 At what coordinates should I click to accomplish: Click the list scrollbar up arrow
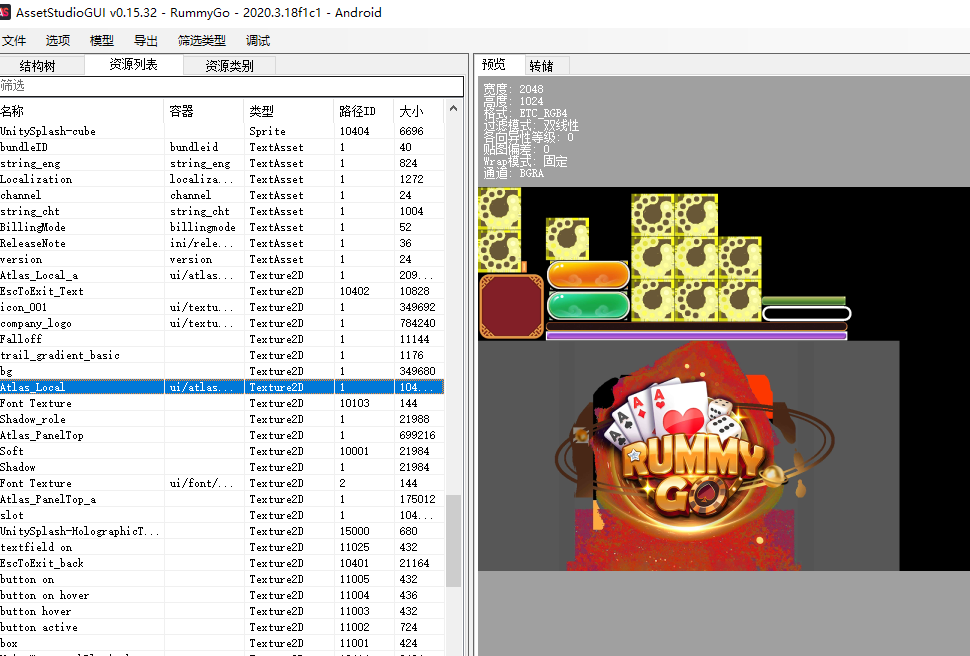(x=453, y=108)
